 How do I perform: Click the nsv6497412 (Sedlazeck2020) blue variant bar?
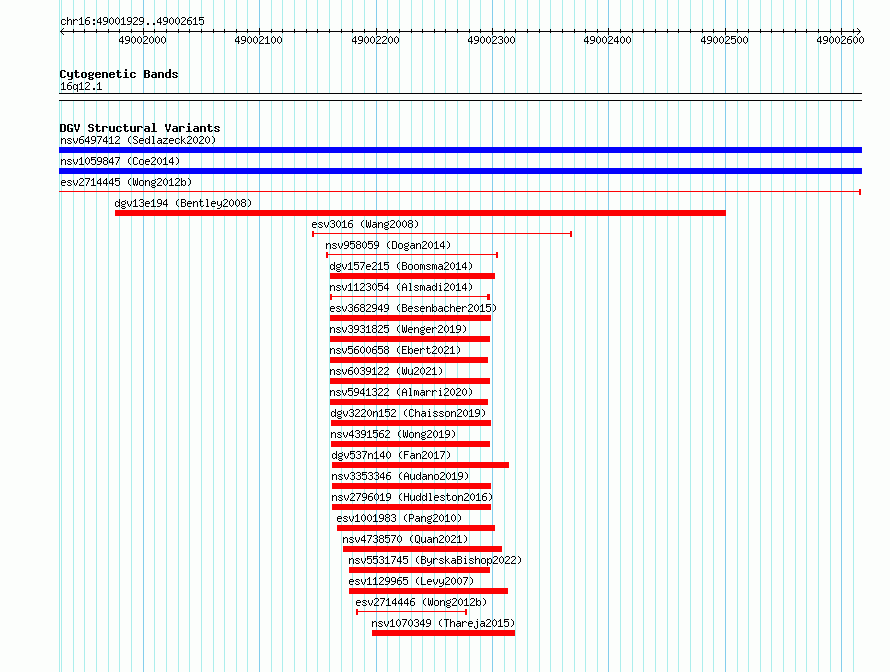click(460, 150)
